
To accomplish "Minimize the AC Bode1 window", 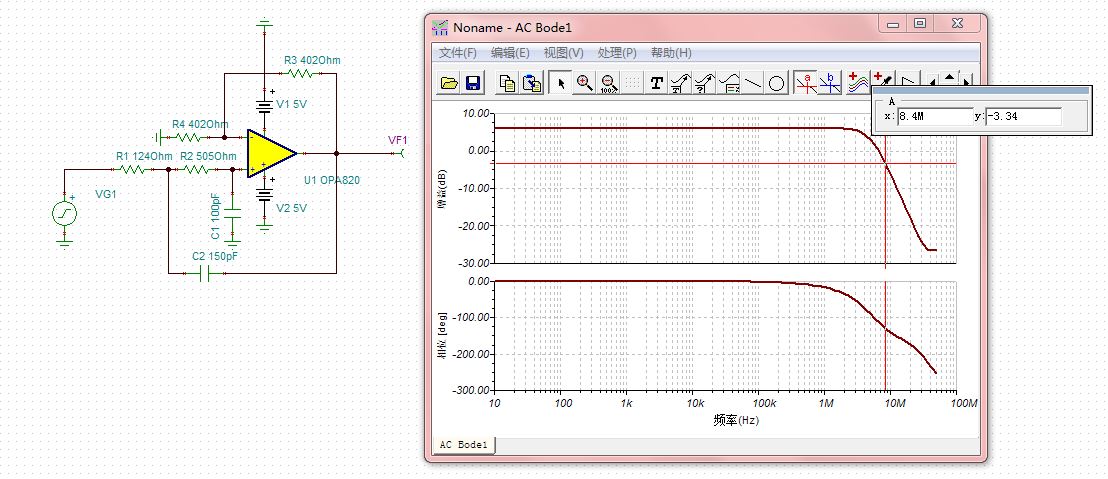I will point(893,23).
